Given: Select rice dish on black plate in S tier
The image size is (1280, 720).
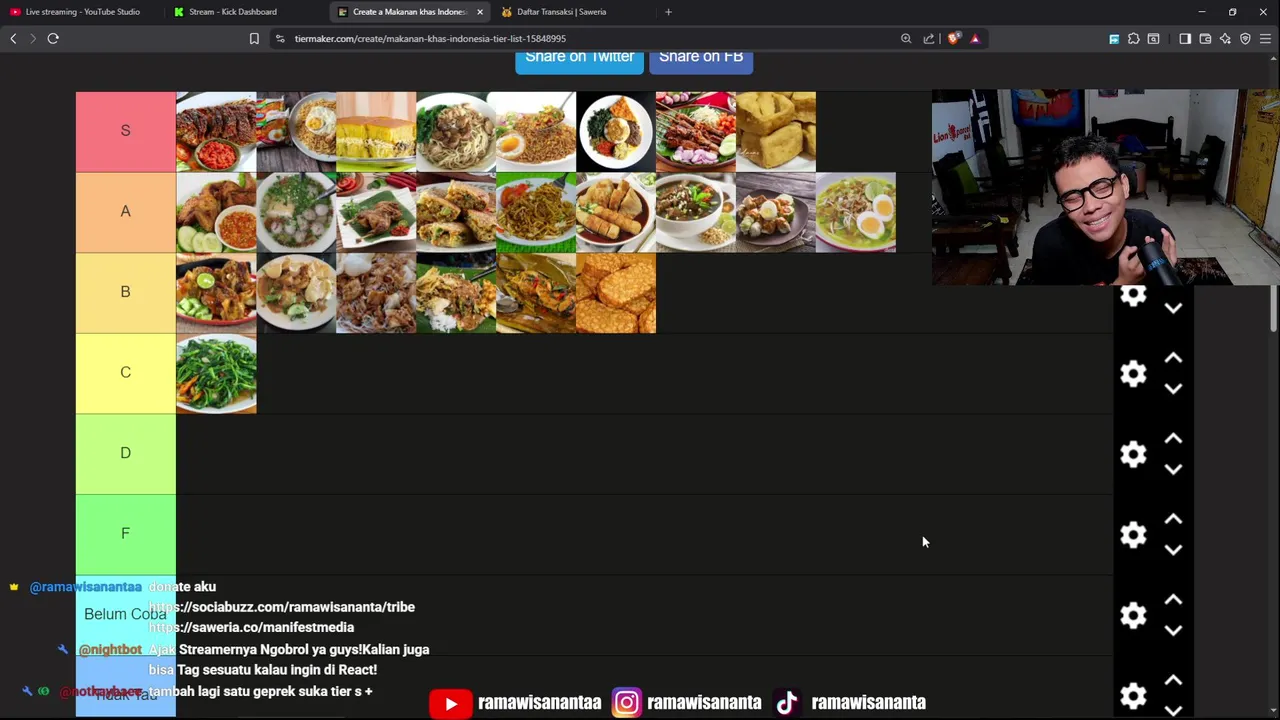Looking at the screenshot, I should (x=616, y=132).
